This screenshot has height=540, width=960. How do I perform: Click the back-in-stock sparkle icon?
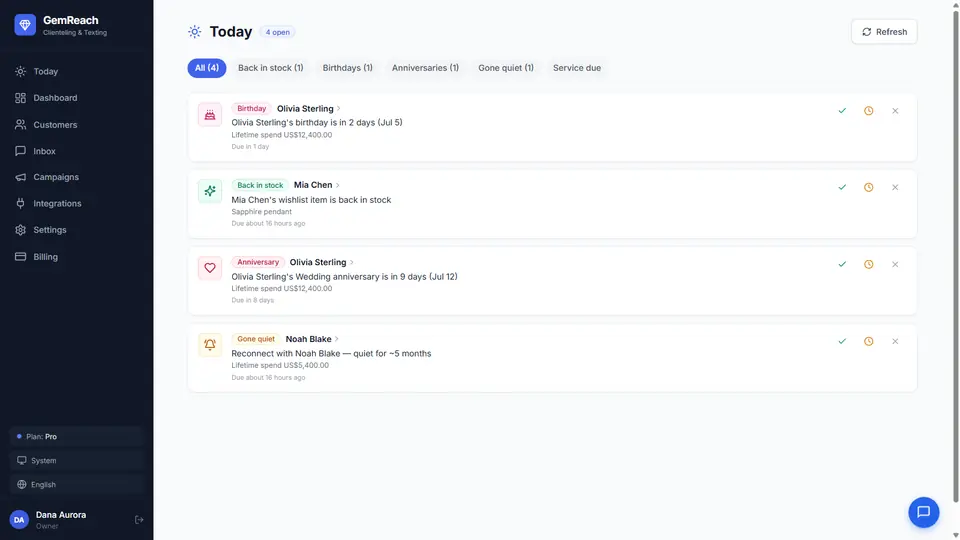pos(210,191)
